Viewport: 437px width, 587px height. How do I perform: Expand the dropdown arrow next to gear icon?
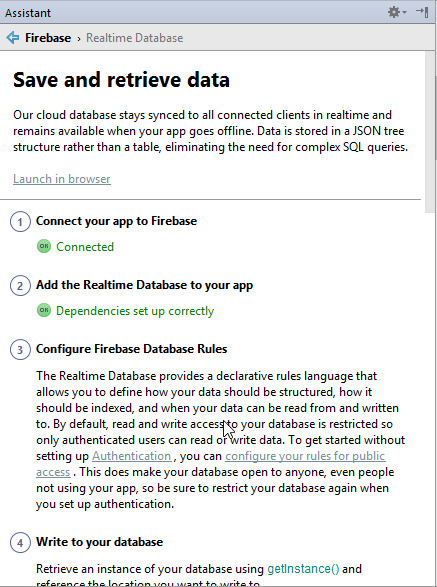tap(404, 13)
